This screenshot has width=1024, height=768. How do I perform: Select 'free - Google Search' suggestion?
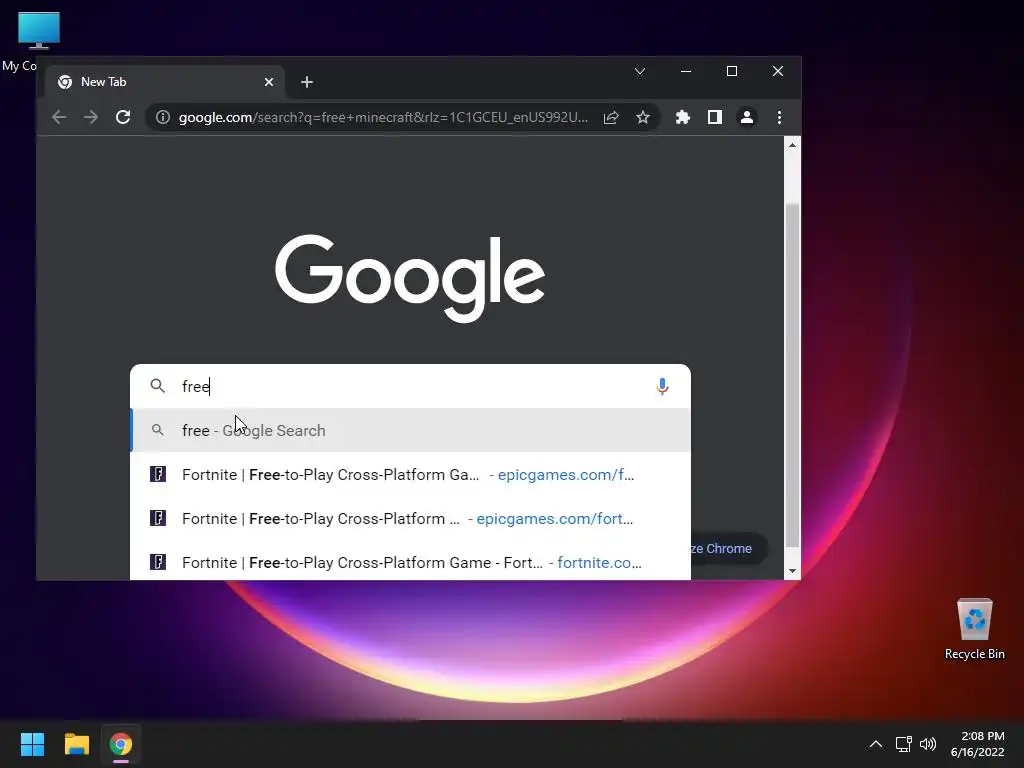(410, 430)
